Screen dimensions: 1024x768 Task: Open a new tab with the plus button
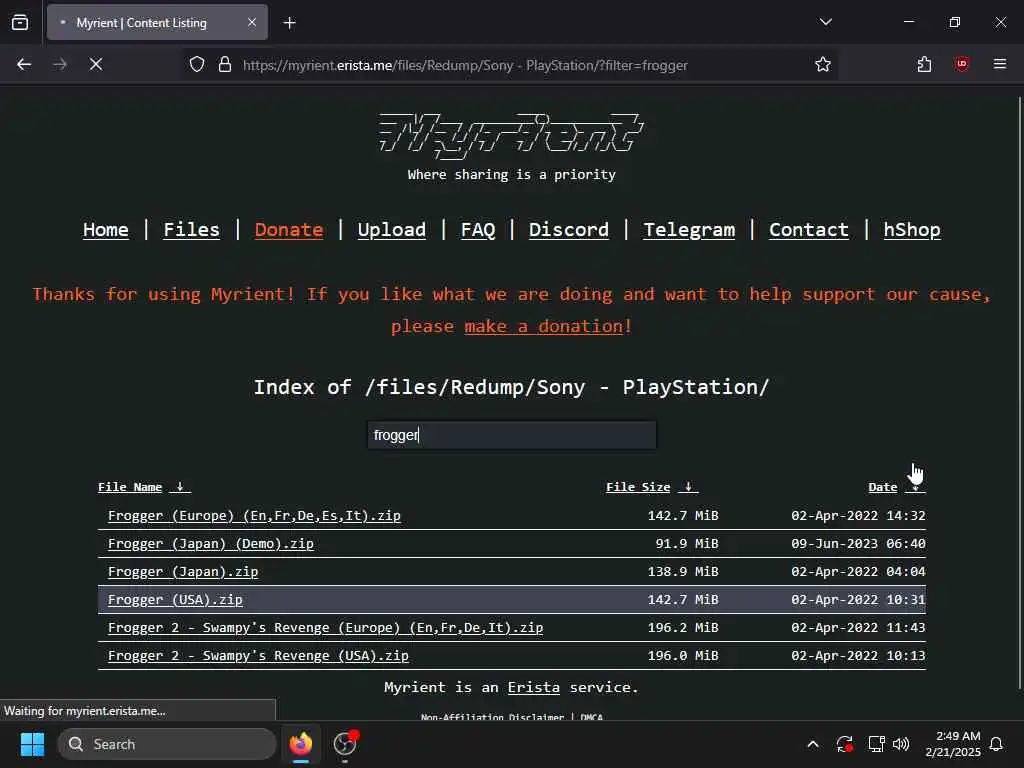click(x=289, y=23)
